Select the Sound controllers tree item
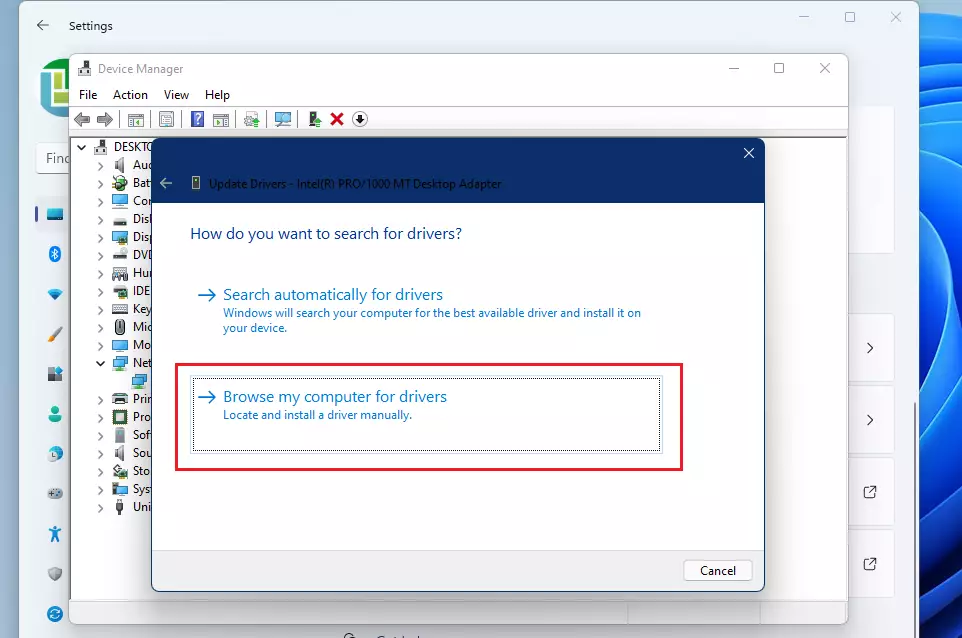 132,453
